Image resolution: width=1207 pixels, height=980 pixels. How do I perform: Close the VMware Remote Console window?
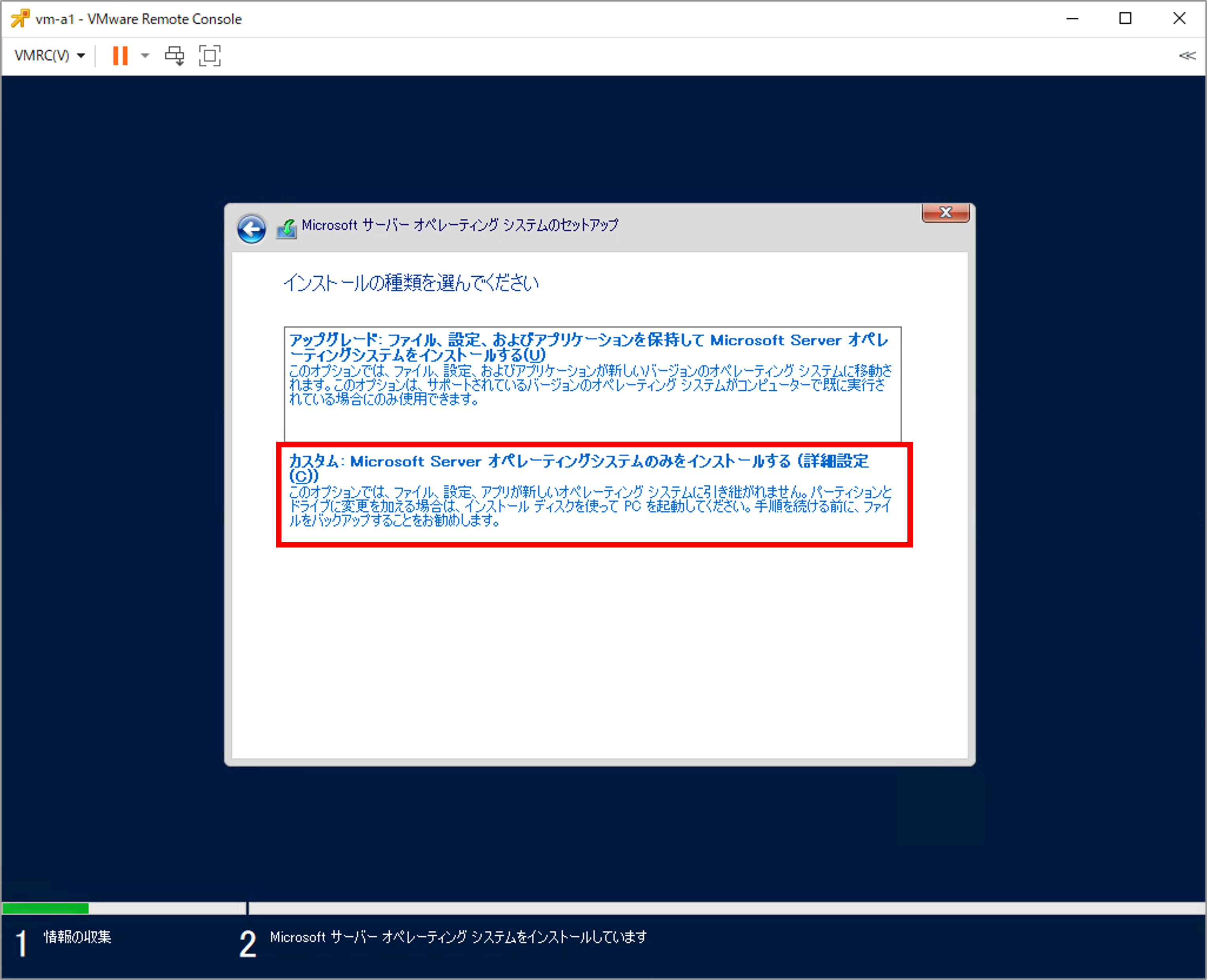point(1179,19)
